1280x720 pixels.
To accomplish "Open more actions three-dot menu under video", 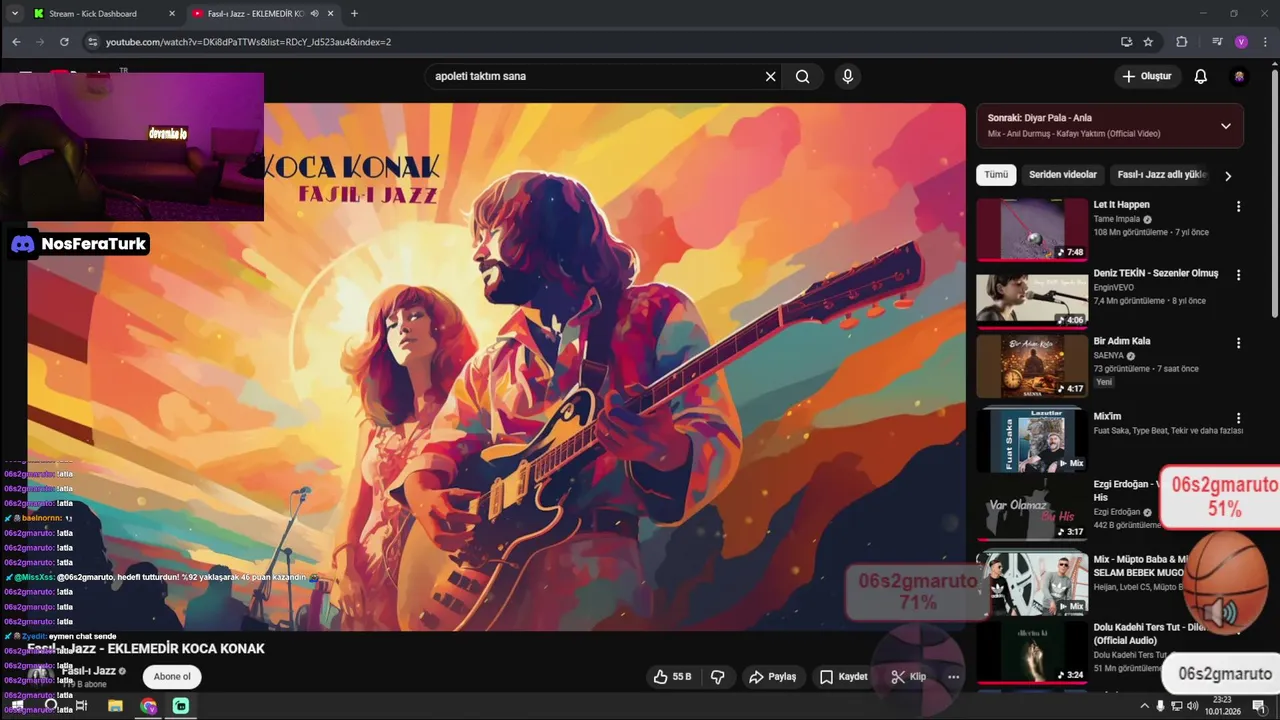I will [x=953, y=677].
